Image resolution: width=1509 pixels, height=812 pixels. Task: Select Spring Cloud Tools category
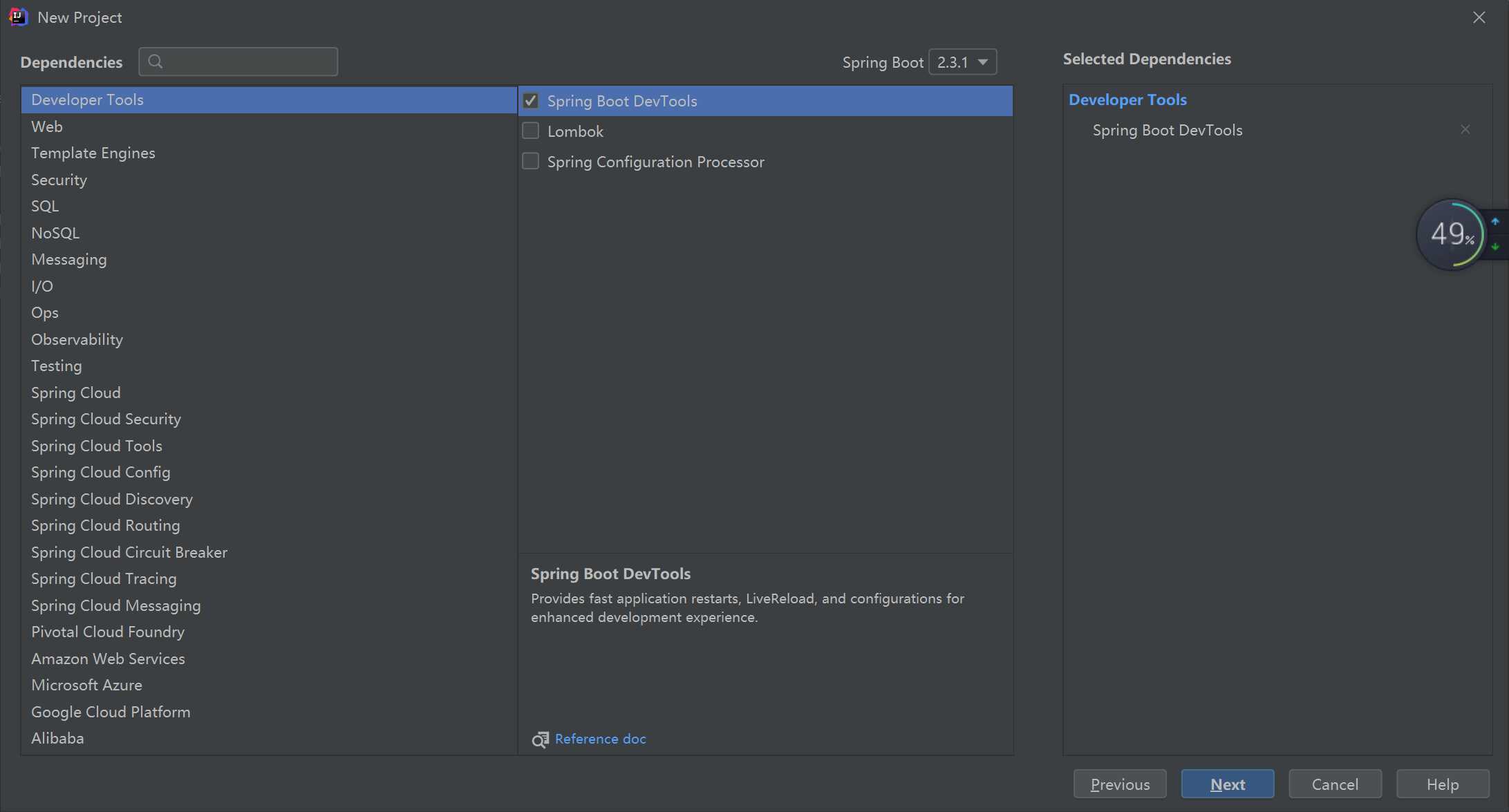pos(269,446)
